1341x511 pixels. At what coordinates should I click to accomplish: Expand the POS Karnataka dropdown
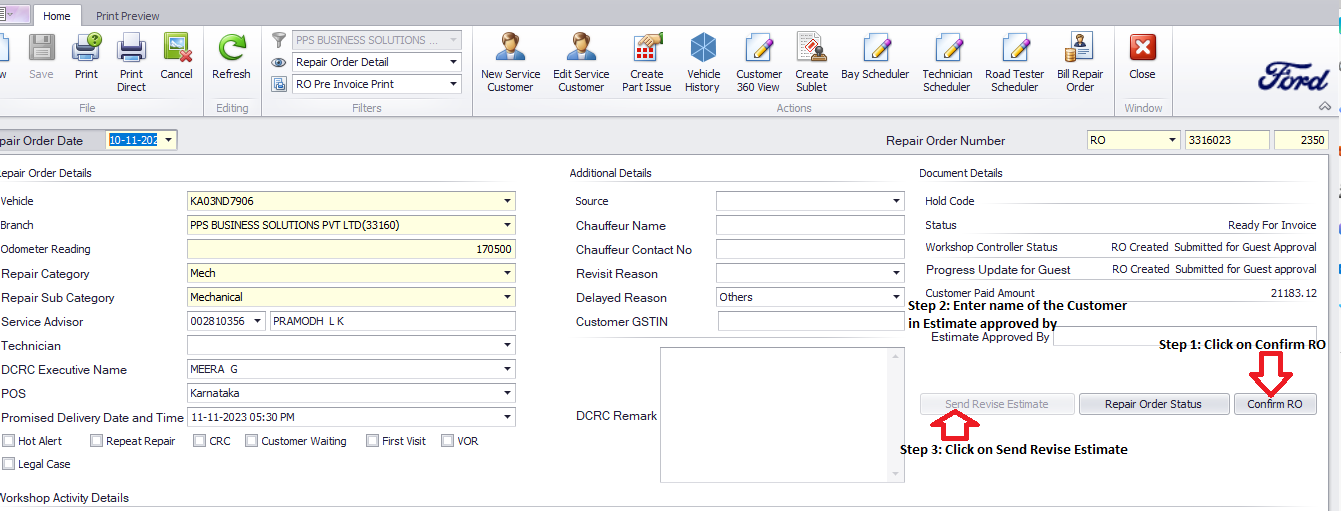click(x=508, y=393)
